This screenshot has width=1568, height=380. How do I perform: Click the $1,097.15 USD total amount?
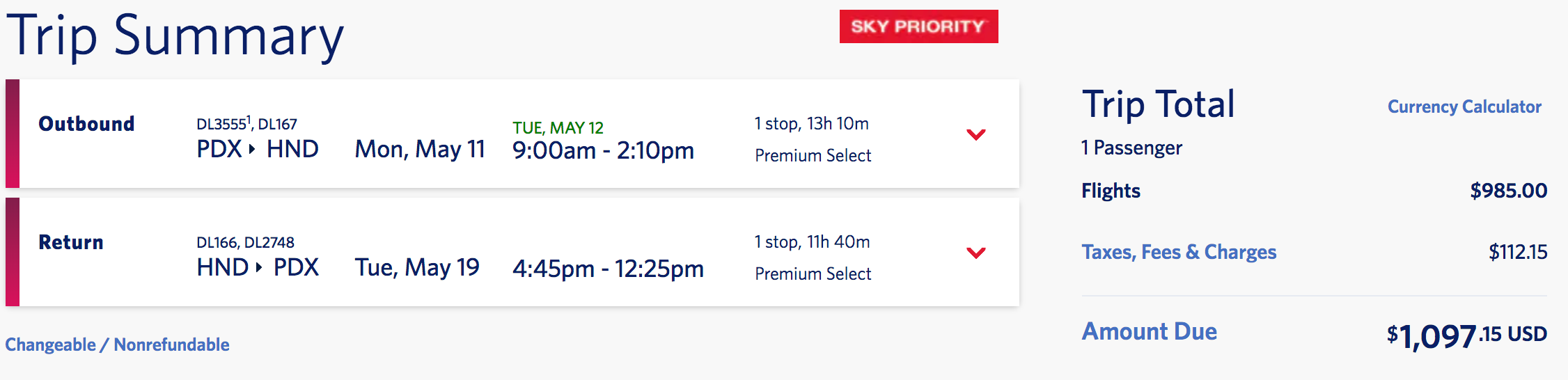pos(1466,335)
